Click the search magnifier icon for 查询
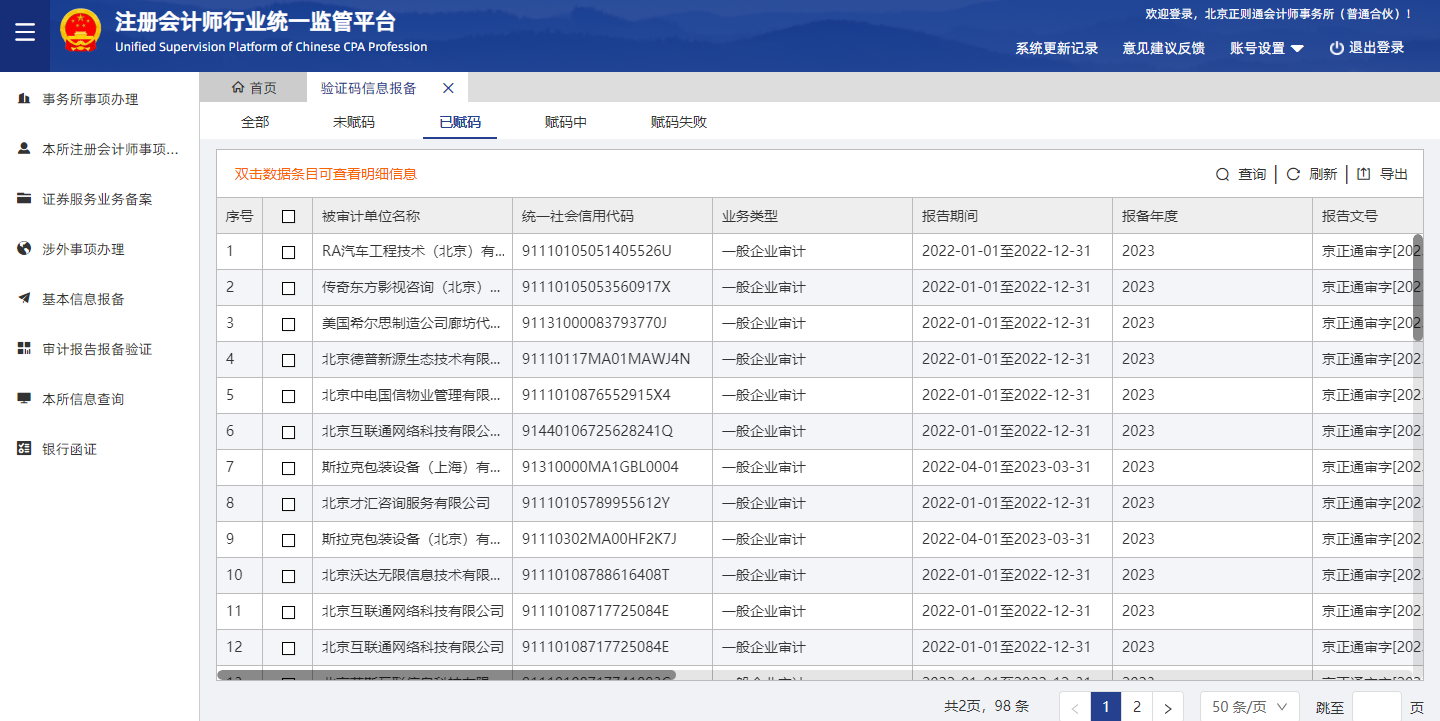 1222,175
